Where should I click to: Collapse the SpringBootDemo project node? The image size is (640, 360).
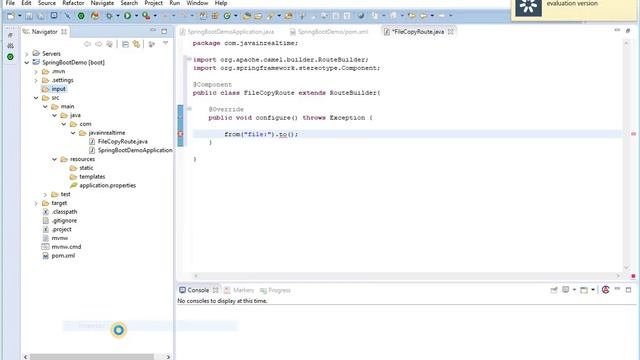tap(27, 62)
